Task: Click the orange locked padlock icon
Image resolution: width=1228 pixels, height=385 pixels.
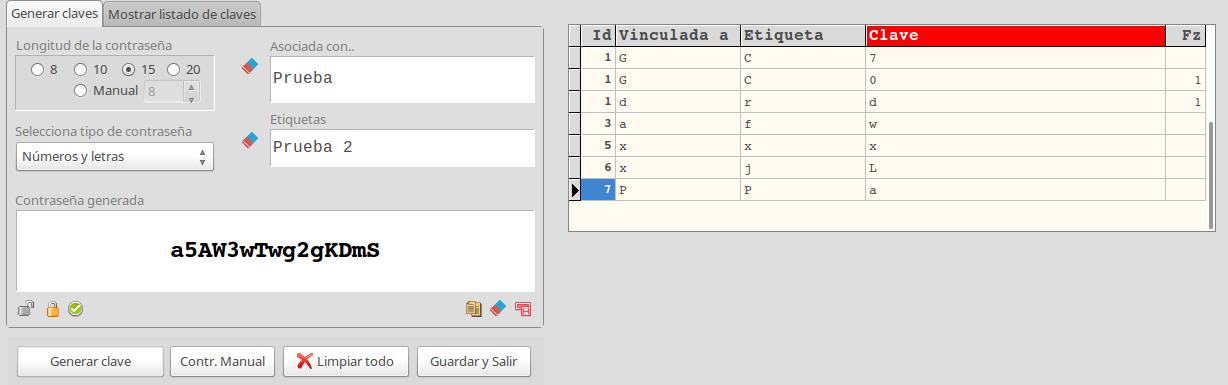Action: (x=52, y=309)
